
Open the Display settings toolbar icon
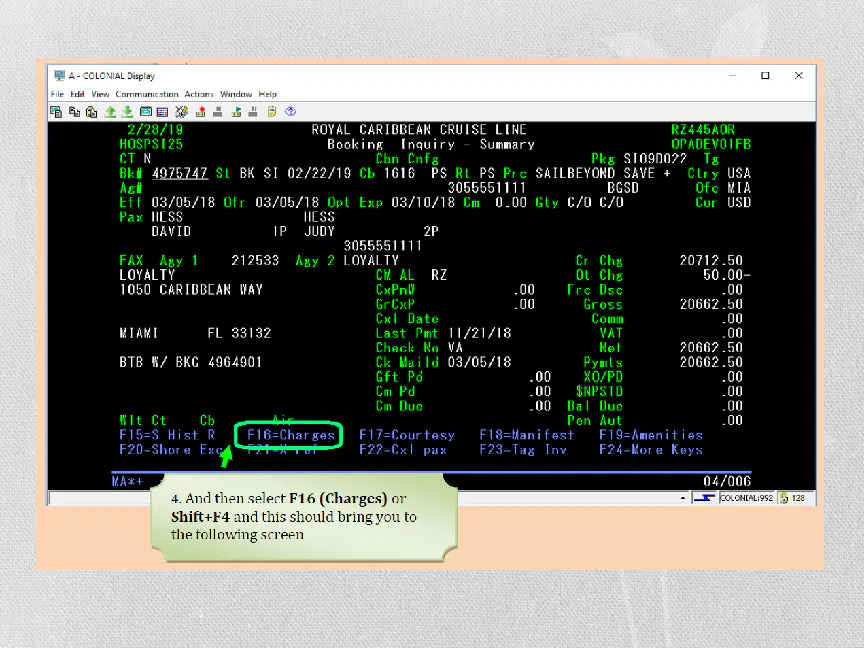[146, 112]
